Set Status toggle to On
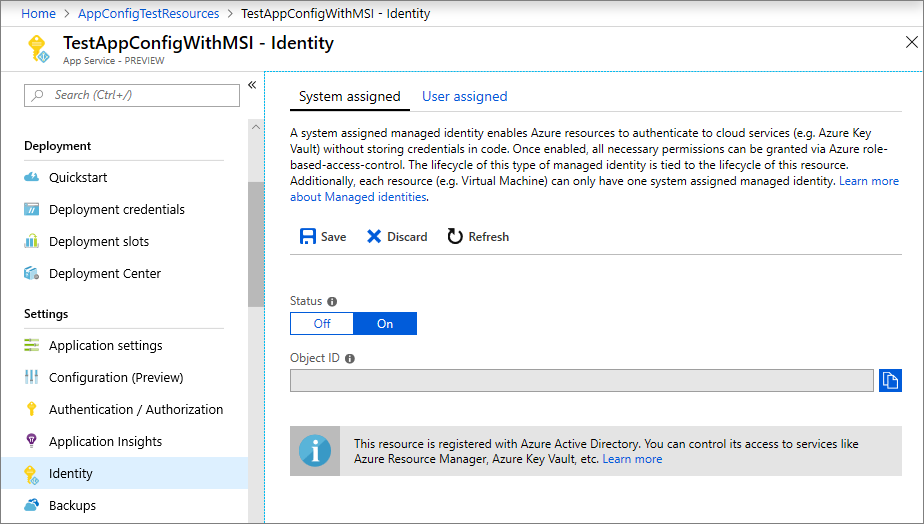924x524 pixels. [x=385, y=324]
